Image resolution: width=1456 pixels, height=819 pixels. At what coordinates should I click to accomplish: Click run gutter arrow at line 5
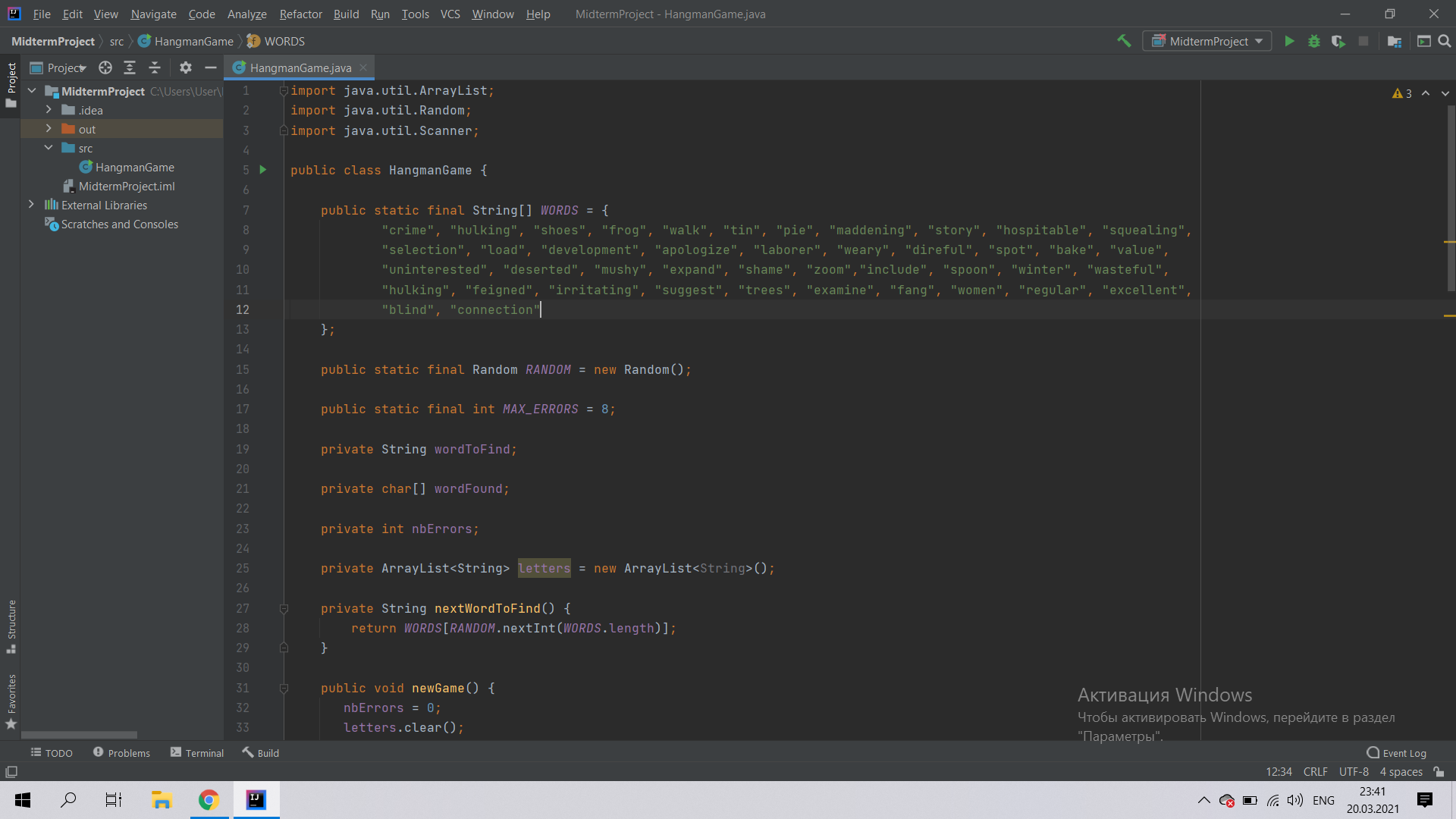tap(263, 170)
